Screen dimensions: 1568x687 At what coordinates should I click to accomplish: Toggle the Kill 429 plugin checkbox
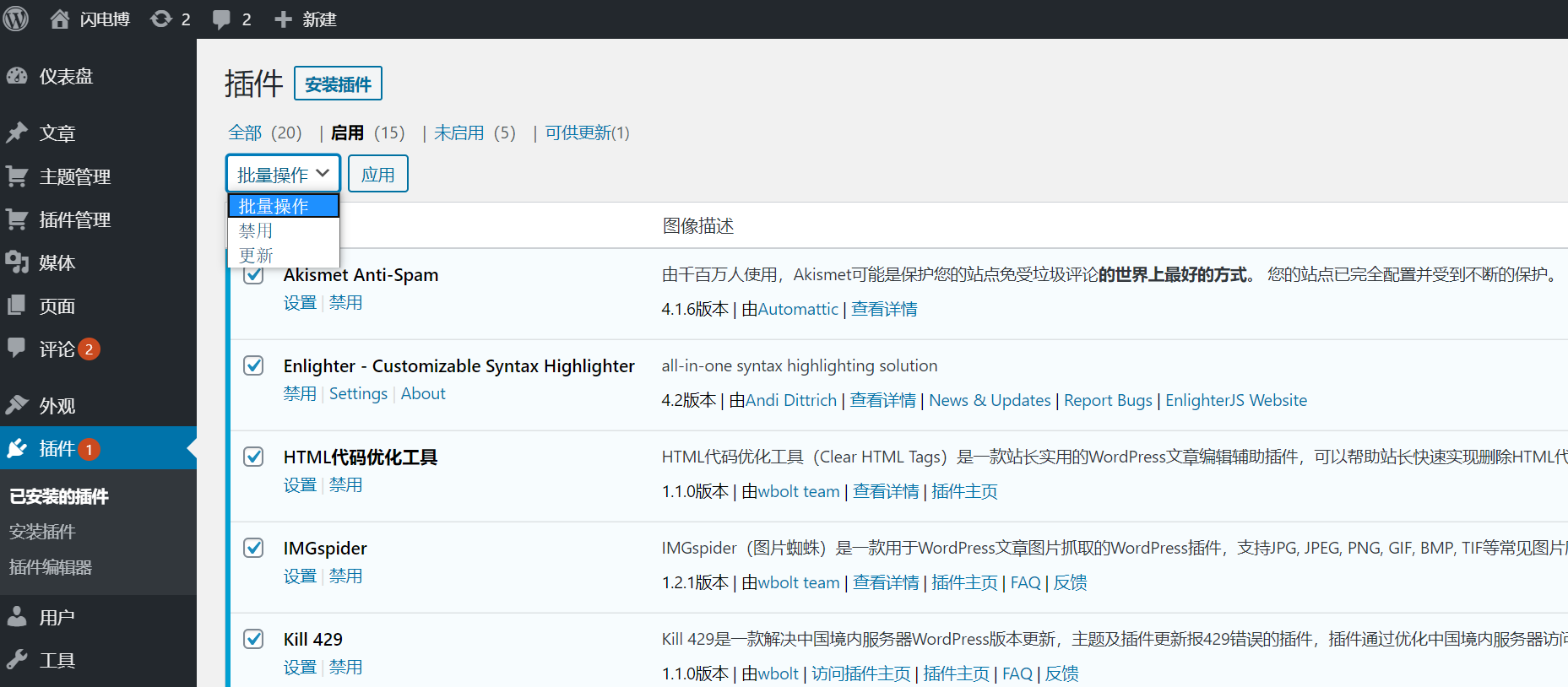coord(253,639)
